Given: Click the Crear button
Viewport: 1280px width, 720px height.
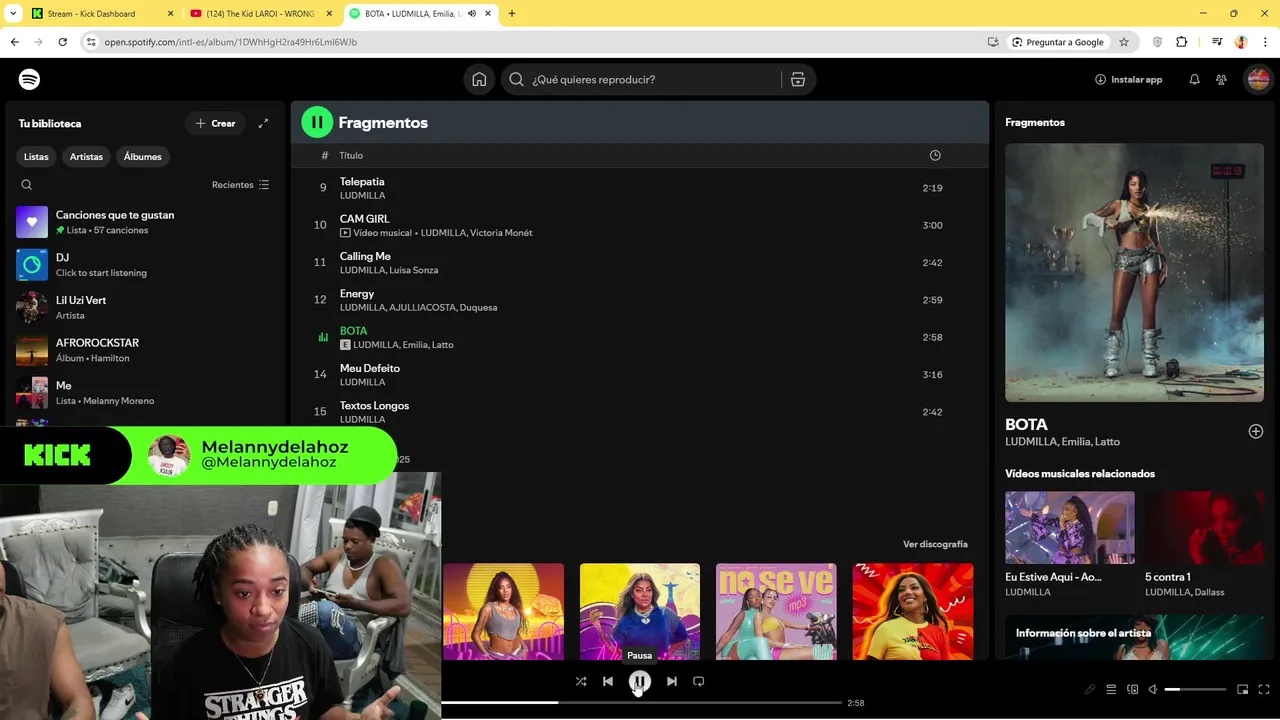Looking at the screenshot, I should click(215, 123).
